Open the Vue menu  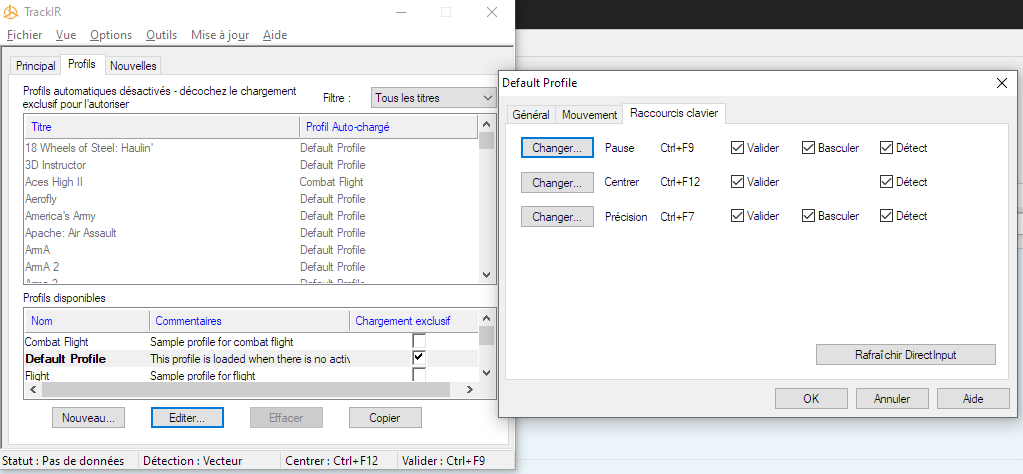66,35
